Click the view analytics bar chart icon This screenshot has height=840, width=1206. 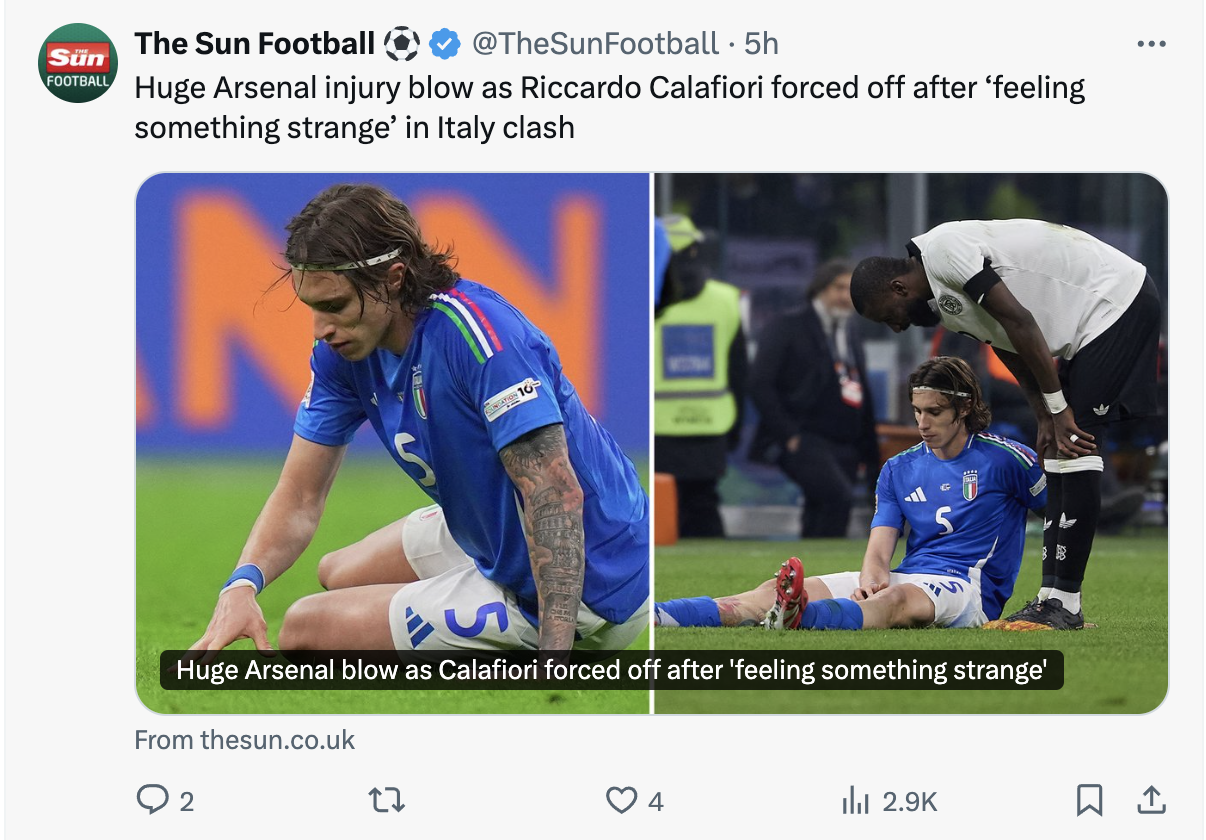click(x=855, y=799)
